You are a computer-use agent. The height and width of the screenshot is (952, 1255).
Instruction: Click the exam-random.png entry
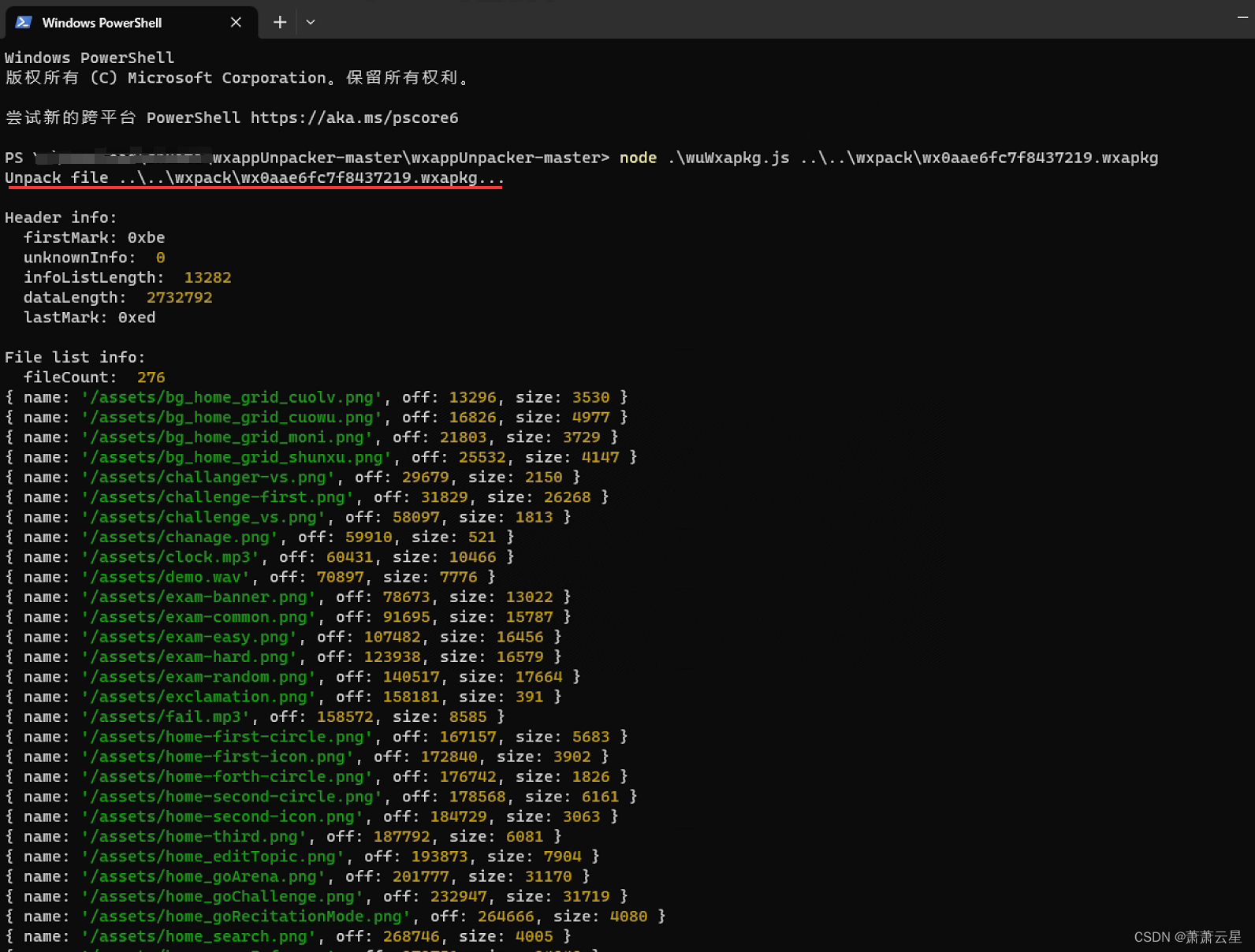pyautogui.click(x=292, y=677)
